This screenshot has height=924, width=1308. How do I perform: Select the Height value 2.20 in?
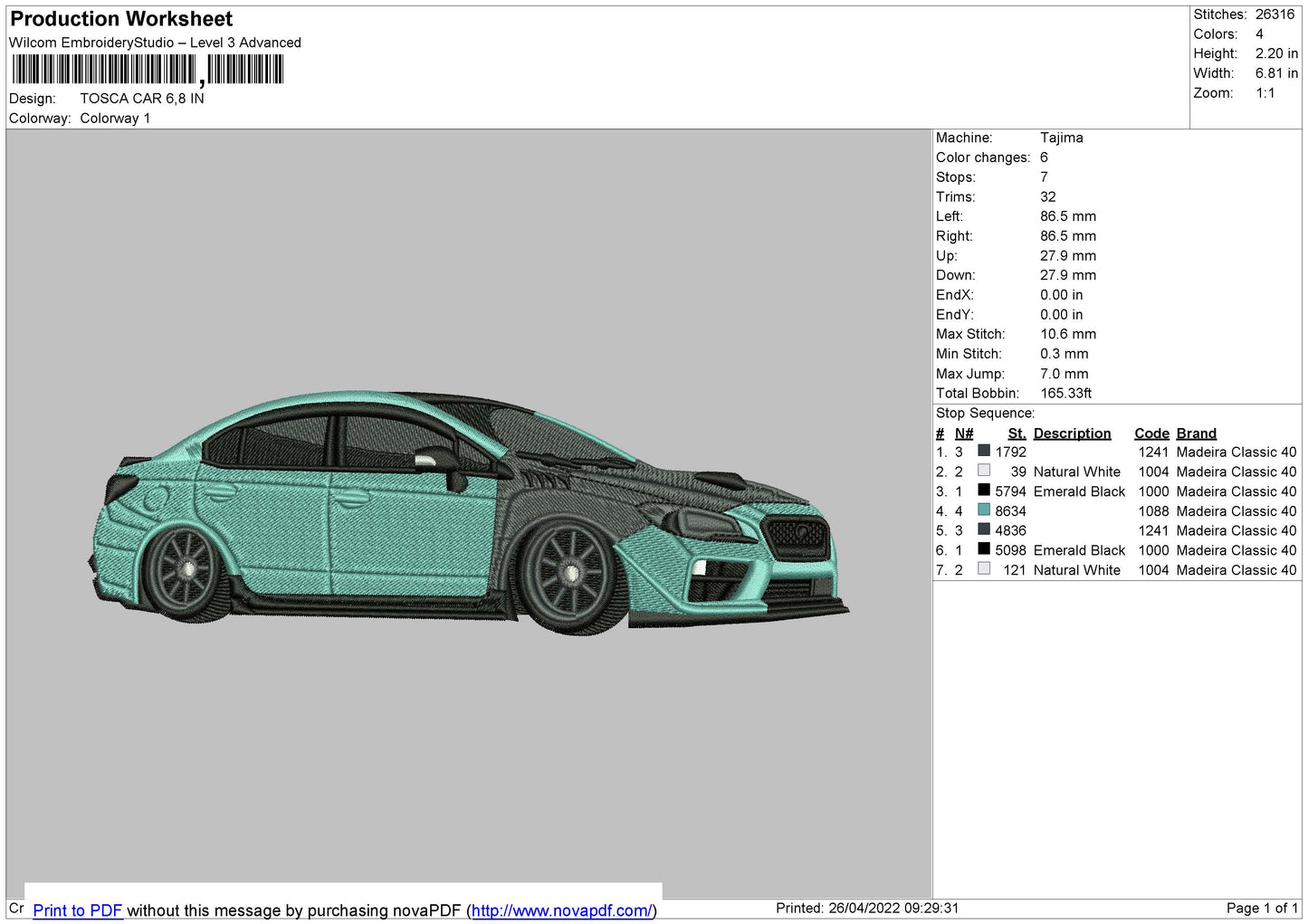click(1276, 53)
